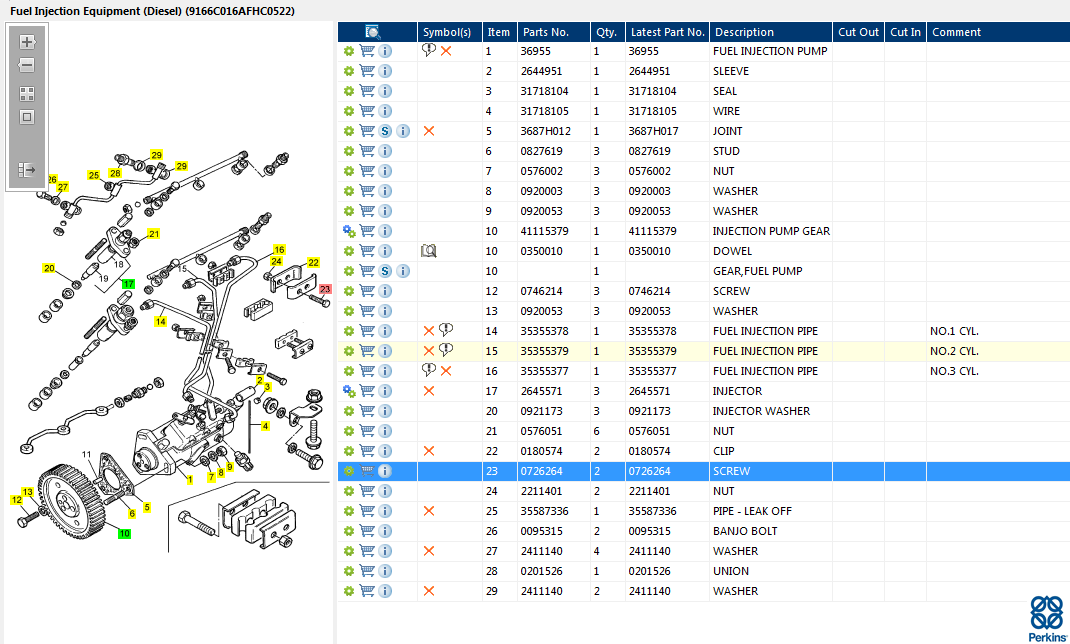Click S icon for GEAR,FUEL PUMP row
Image resolution: width=1070 pixels, height=644 pixels.
[385, 271]
